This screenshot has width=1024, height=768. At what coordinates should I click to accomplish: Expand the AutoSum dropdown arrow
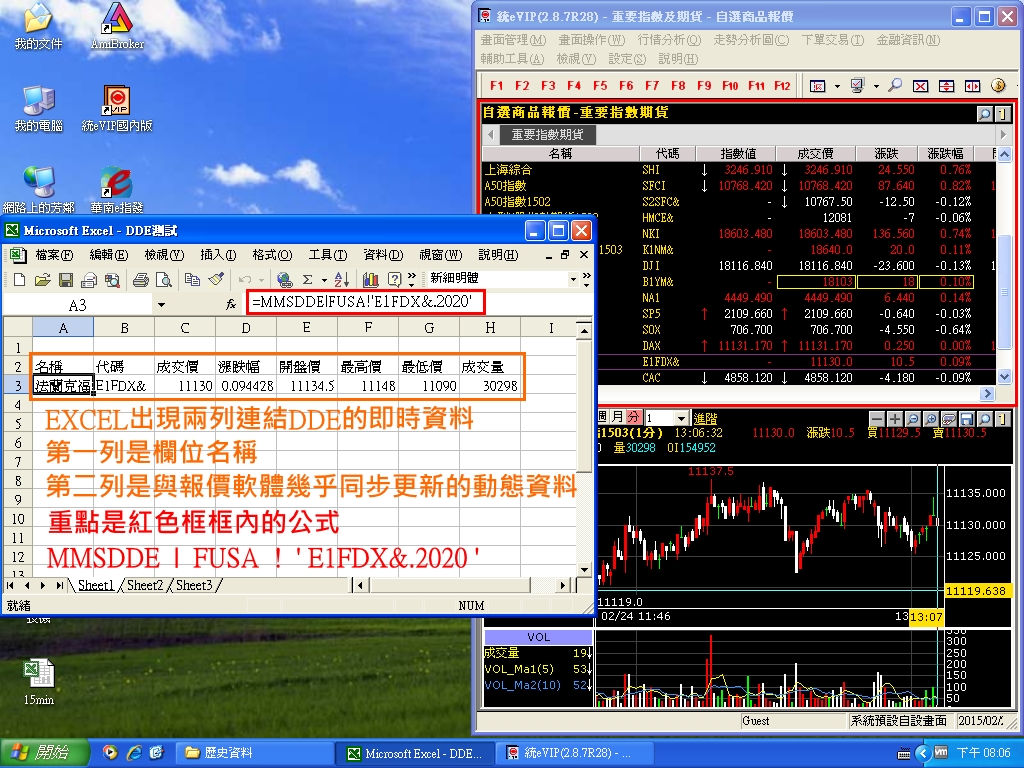tap(324, 280)
